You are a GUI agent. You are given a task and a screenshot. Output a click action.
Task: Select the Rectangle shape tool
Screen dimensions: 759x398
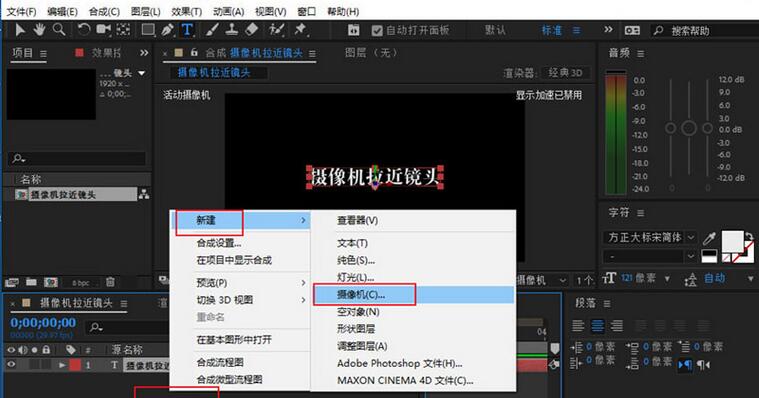(148, 30)
